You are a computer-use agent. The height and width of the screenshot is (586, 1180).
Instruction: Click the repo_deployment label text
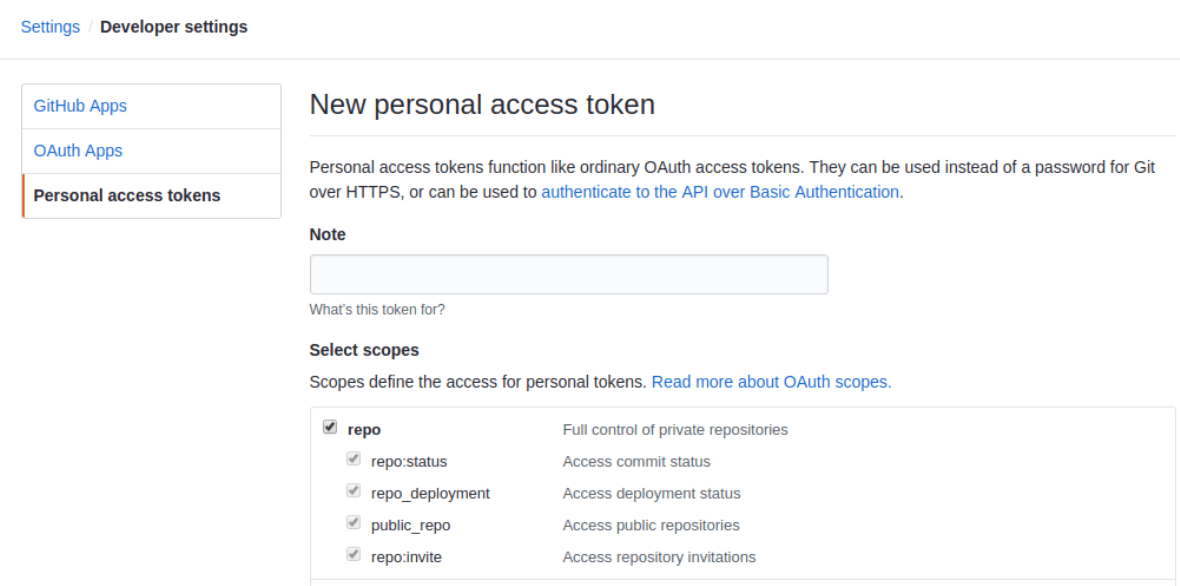click(430, 493)
